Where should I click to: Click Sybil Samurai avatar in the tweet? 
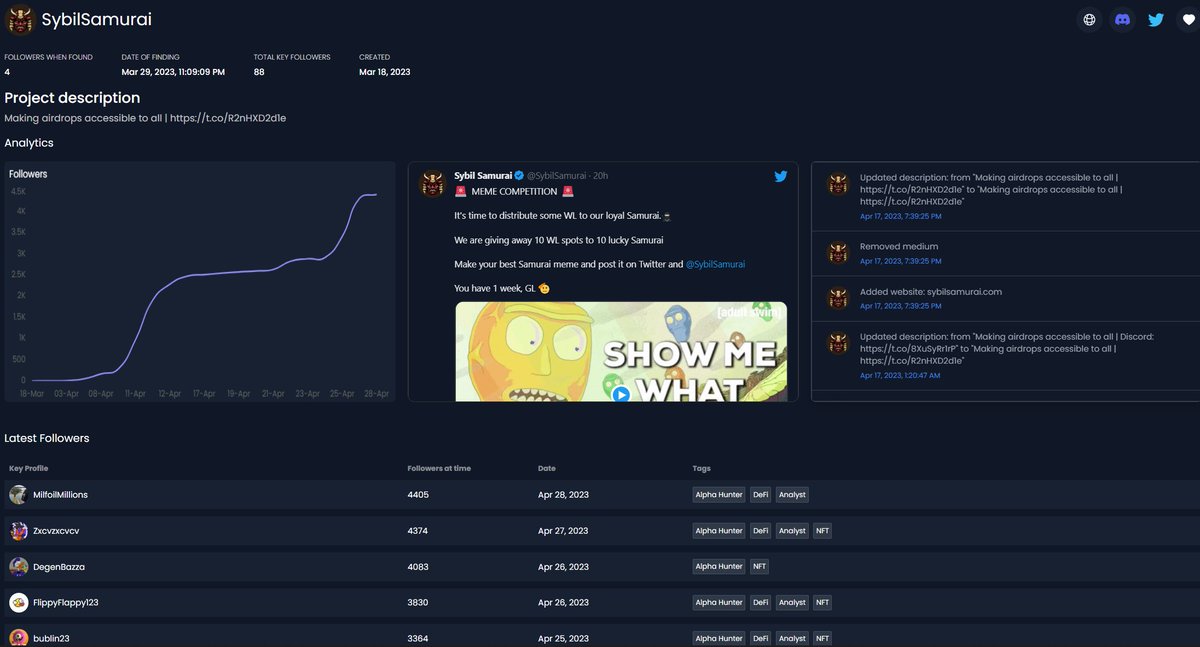(432, 184)
